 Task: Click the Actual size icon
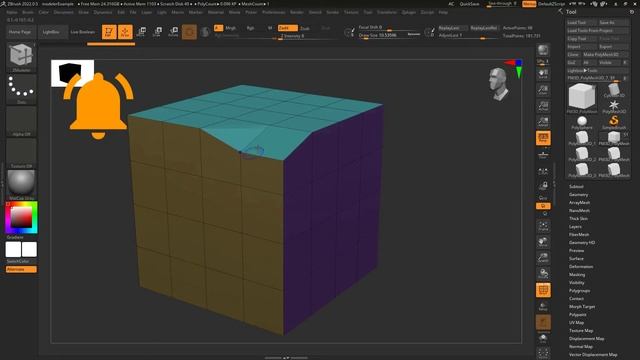[x=543, y=106]
